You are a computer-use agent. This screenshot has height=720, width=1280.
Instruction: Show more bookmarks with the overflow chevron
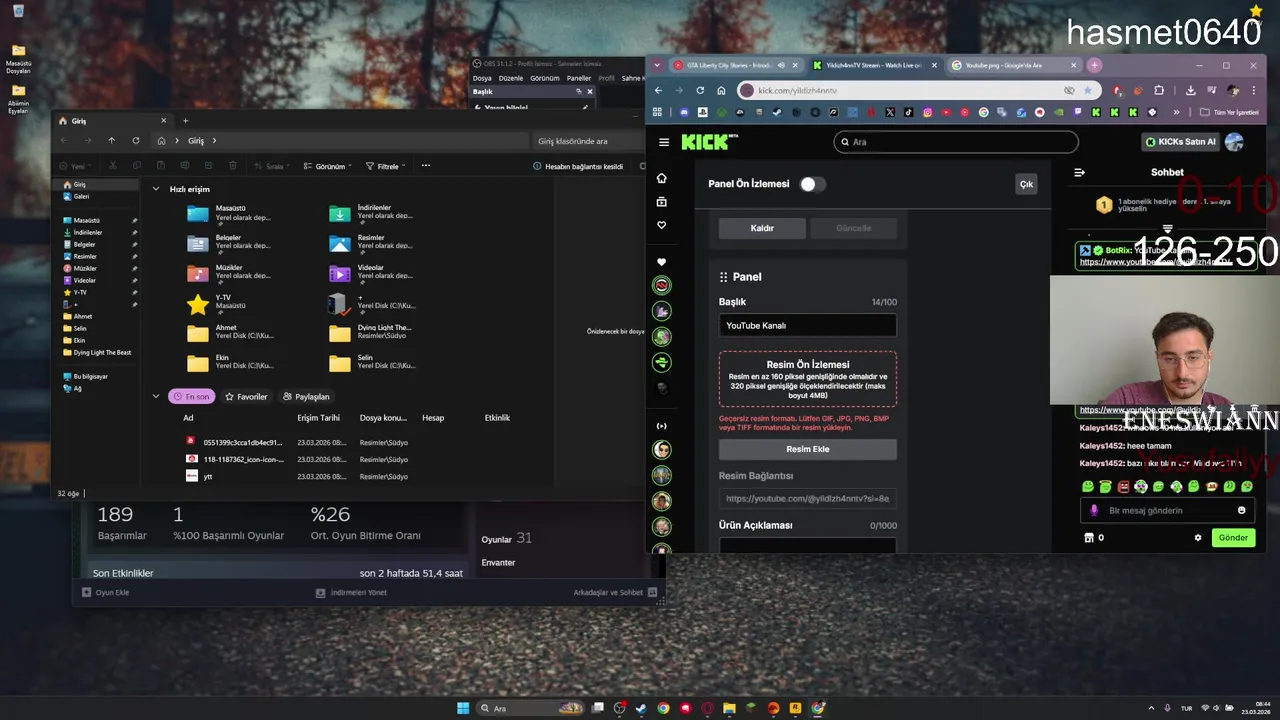[1176, 112]
